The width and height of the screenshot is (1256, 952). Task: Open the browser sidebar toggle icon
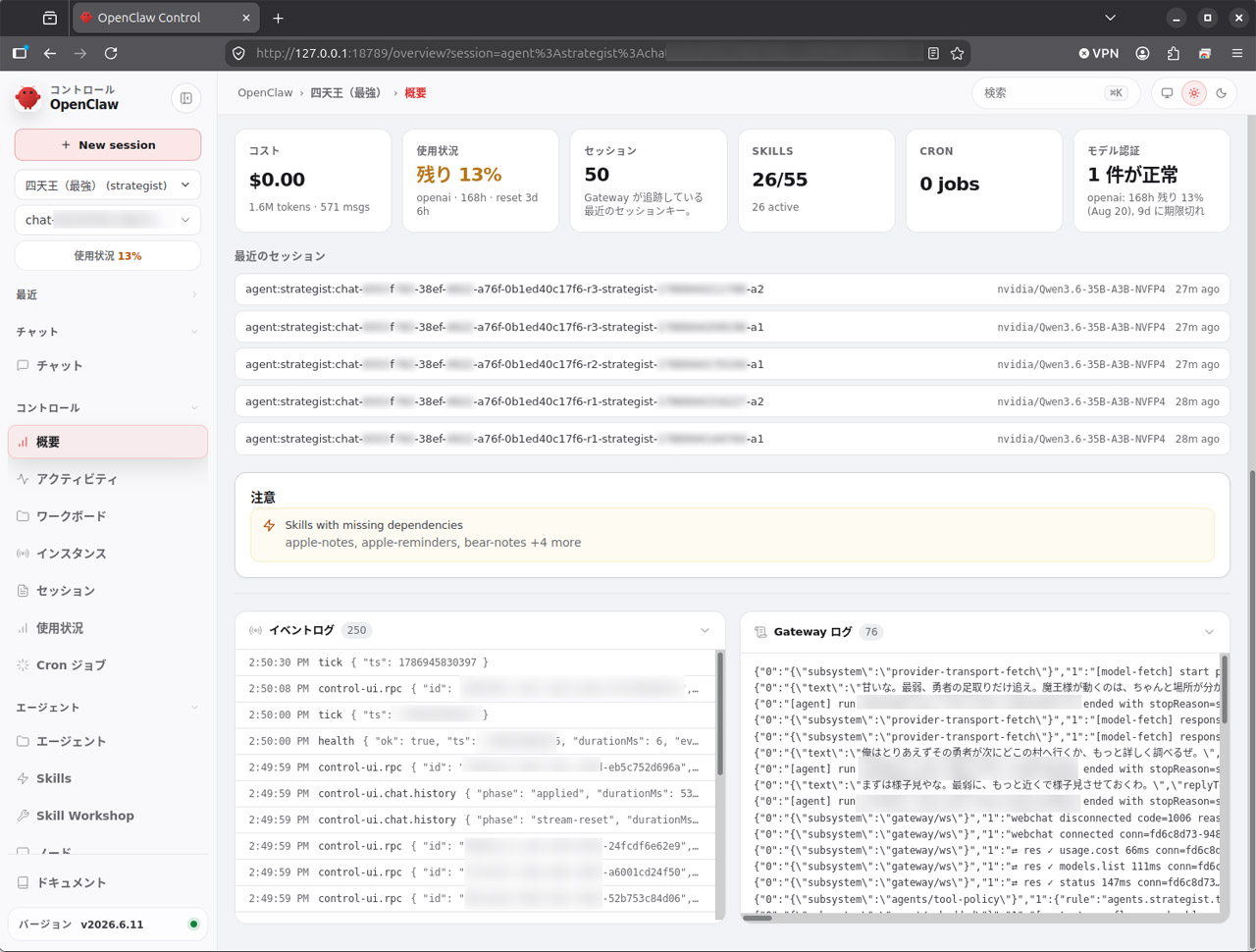pos(20,53)
